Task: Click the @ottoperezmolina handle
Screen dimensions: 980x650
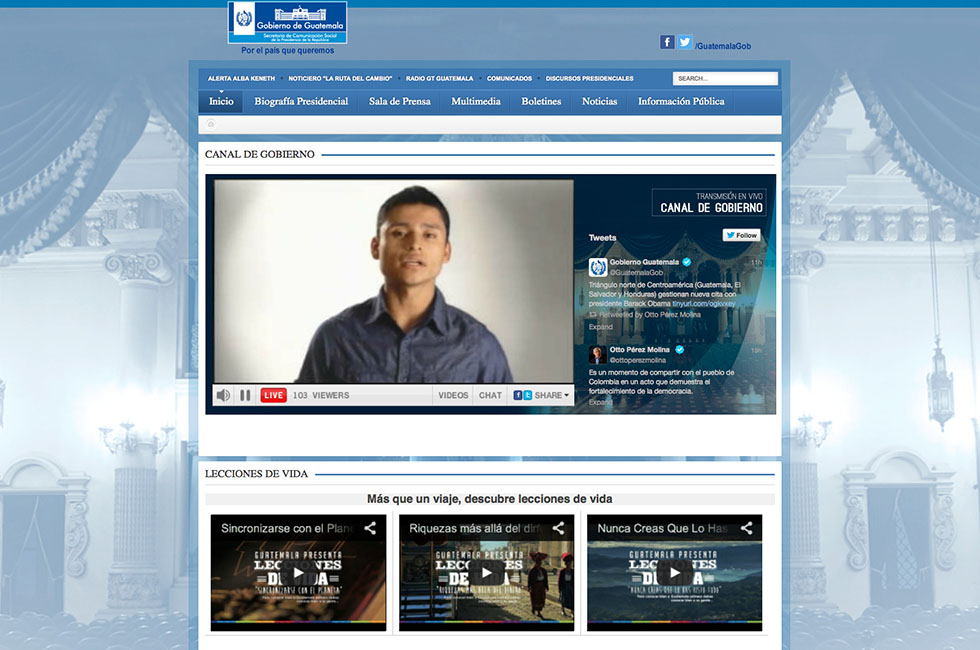Action: (x=638, y=360)
